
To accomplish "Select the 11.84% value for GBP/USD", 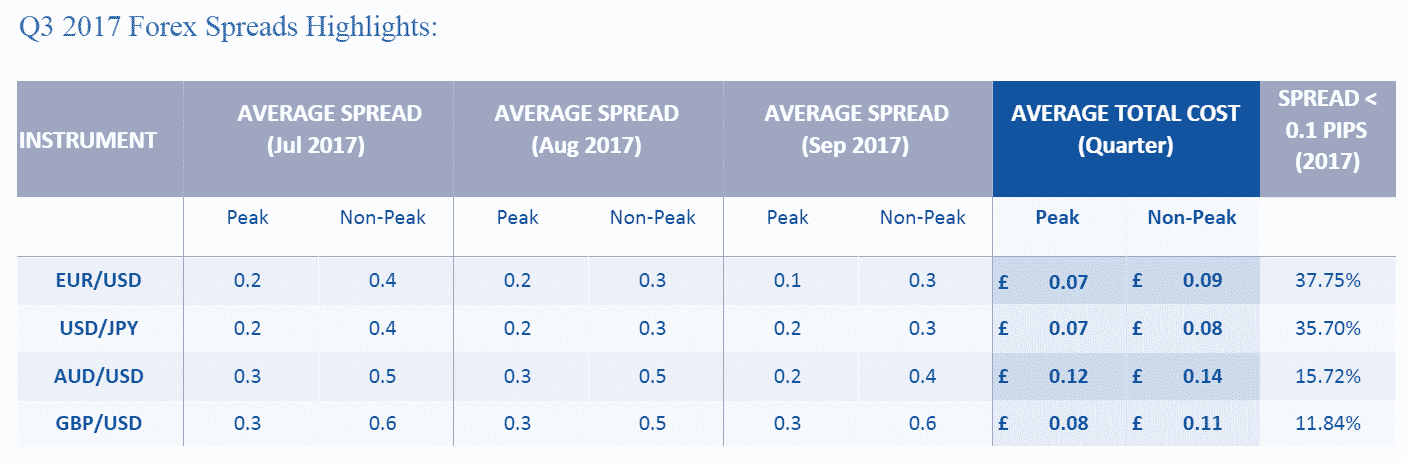I will click(1325, 424).
